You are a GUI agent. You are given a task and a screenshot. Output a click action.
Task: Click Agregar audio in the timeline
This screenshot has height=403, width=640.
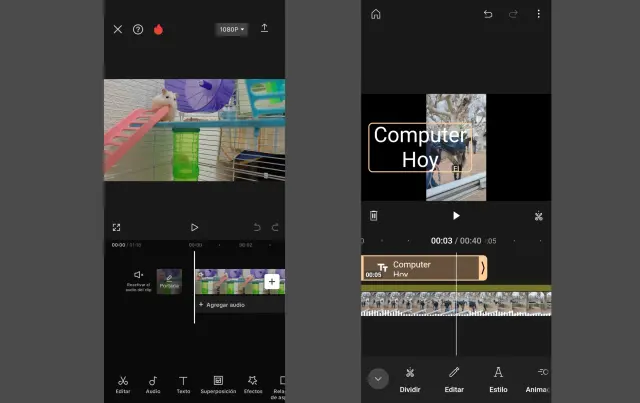coord(223,304)
